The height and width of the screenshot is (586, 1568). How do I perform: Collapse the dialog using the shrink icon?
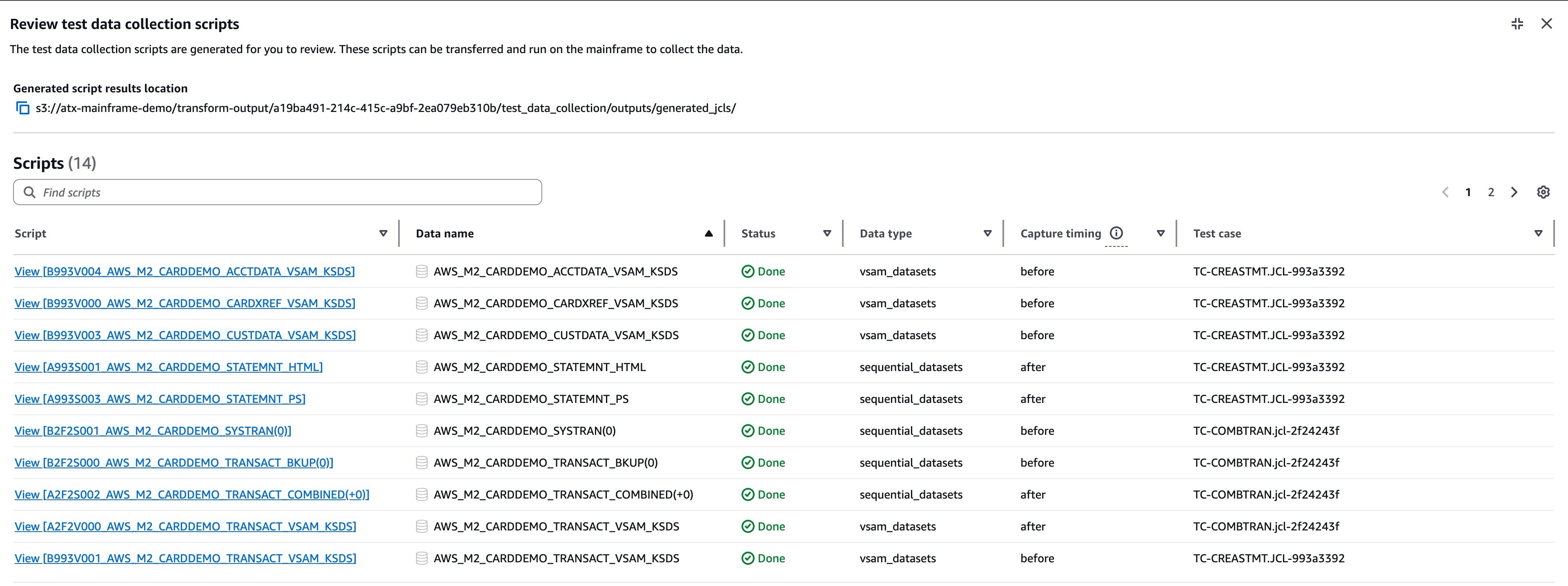pyautogui.click(x=1517, y=23)
